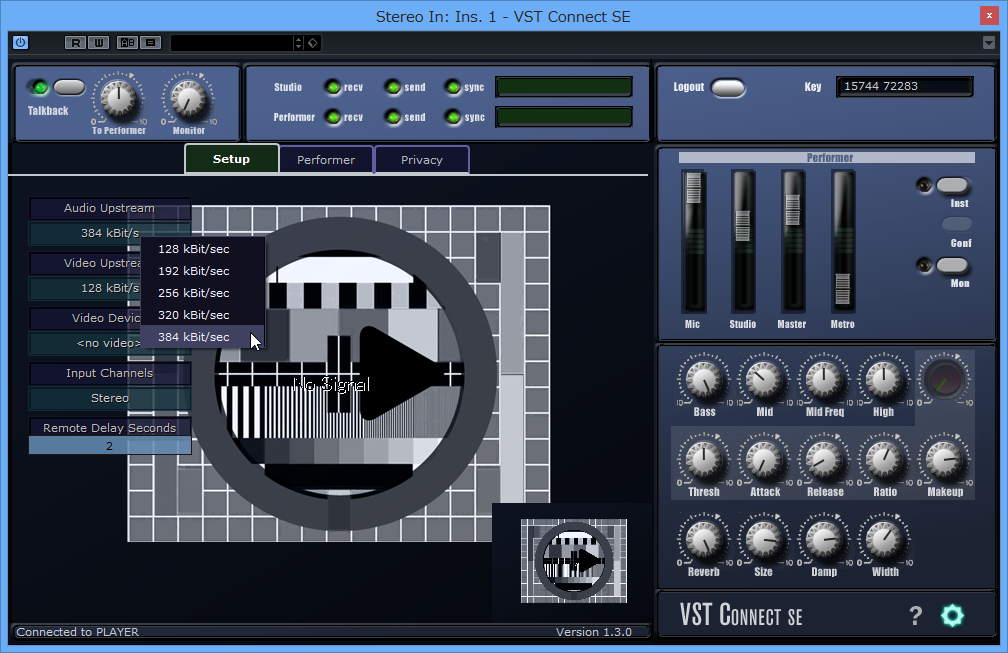
Task: Click the Remote Delay Seconds value field
Action: 110,445
